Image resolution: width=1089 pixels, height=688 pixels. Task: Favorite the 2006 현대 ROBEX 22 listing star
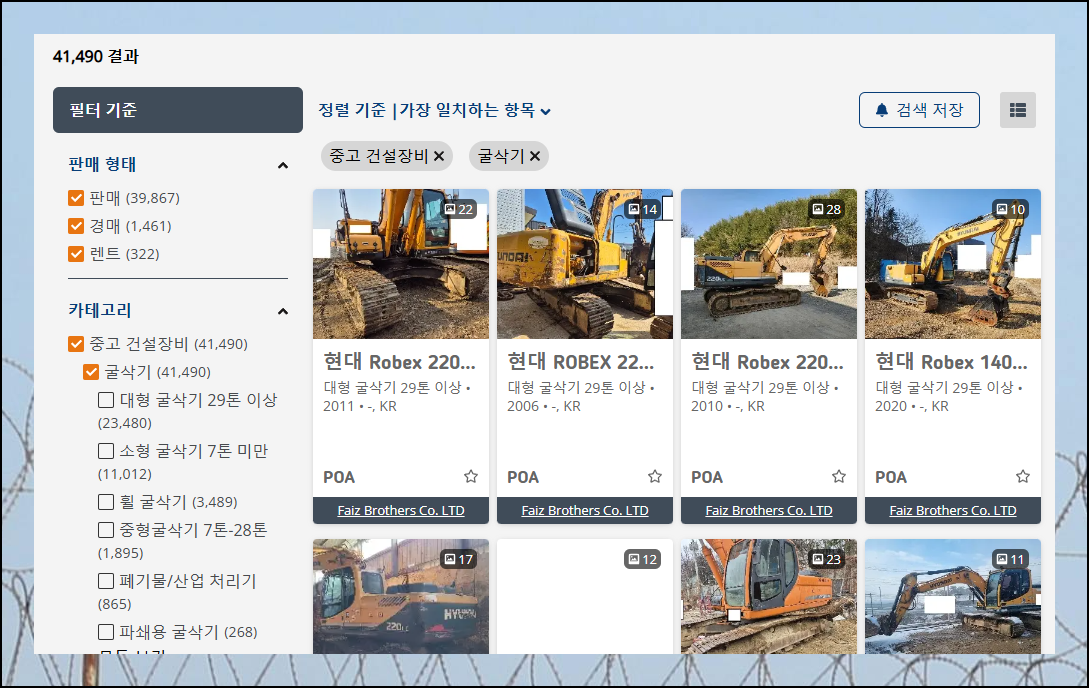tap(655, 476)
